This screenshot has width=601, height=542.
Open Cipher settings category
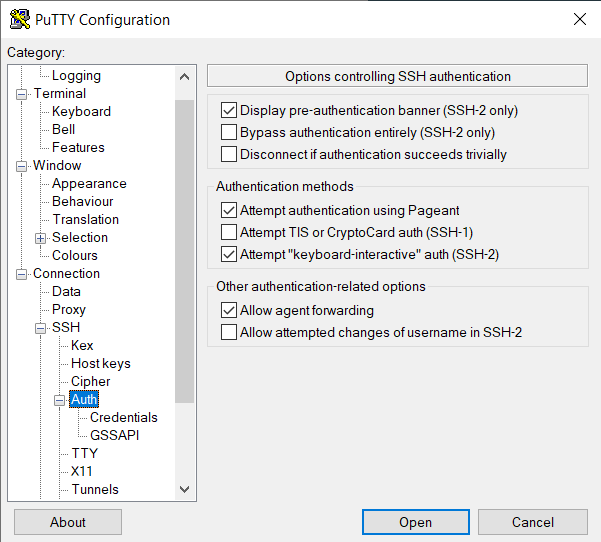click(x=90, y=381)
